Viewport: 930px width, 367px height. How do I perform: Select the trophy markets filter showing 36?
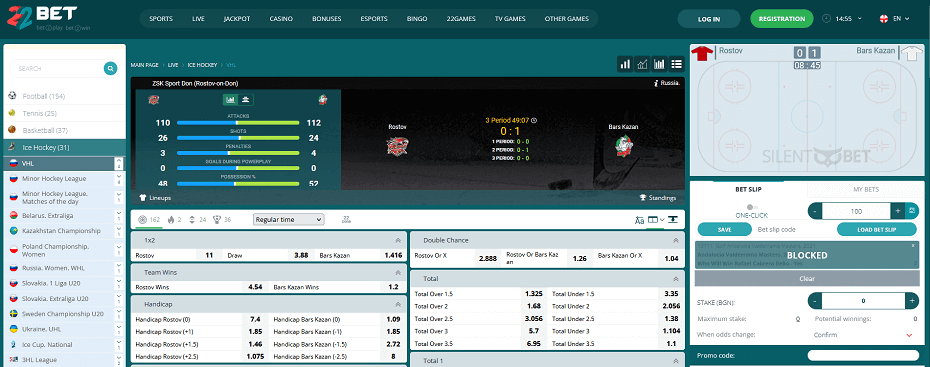coord(222,219)
